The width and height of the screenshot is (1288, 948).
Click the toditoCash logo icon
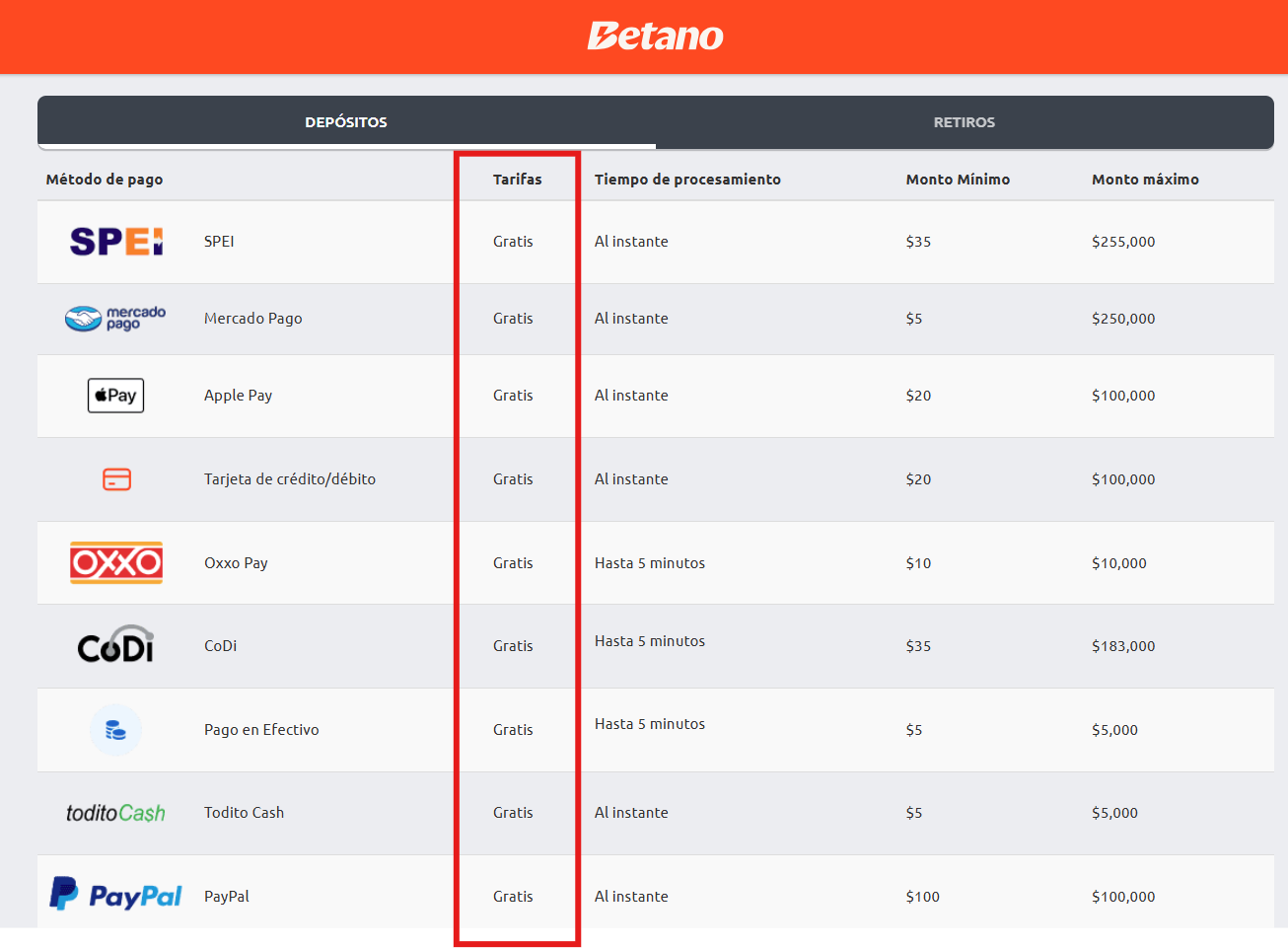click(115, 813)
